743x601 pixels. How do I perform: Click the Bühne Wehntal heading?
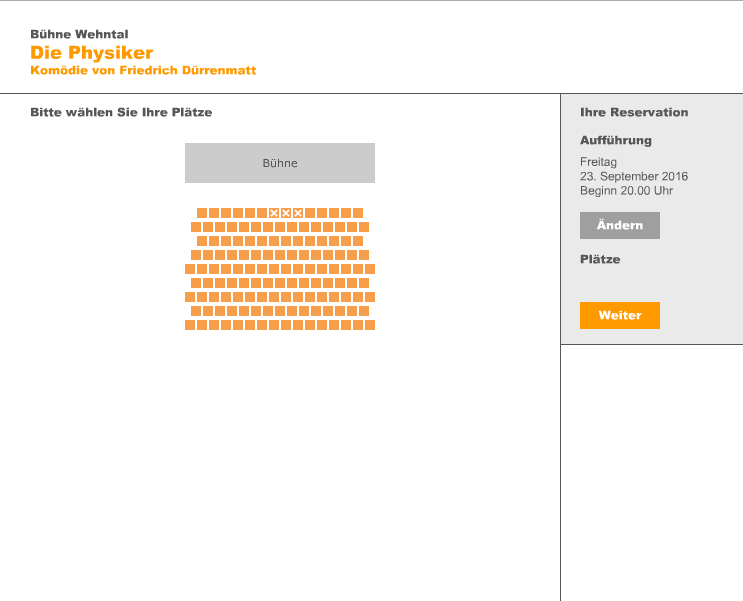pyautogui.click(x=79, y=34)
